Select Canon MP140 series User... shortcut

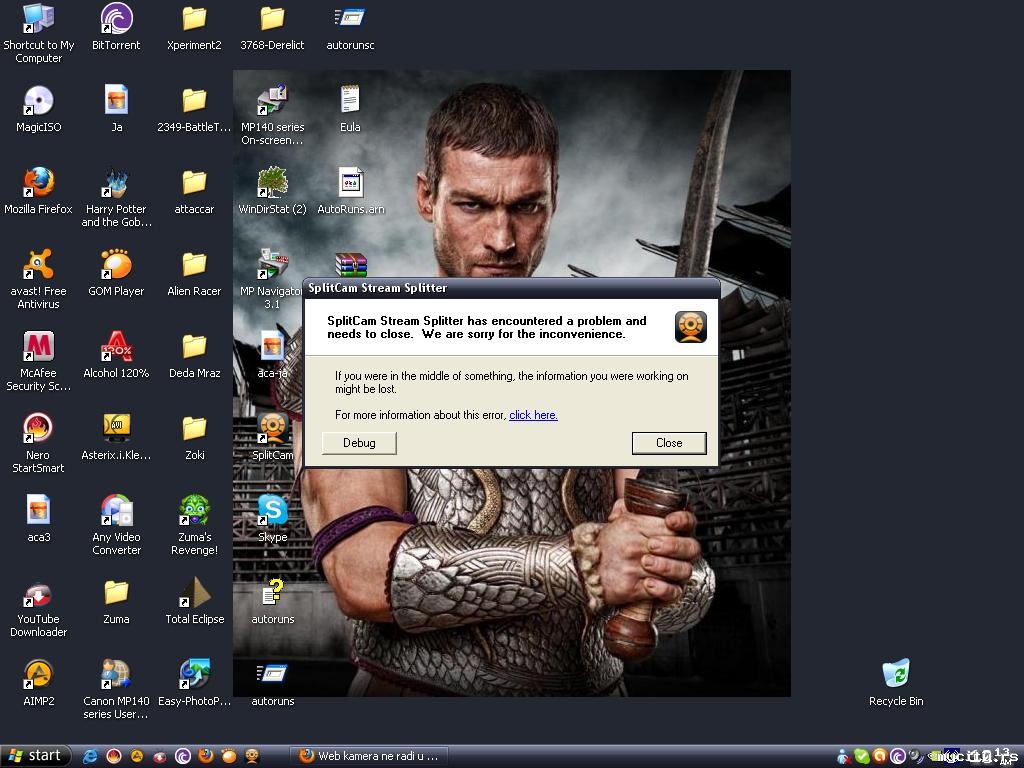point(116,689)
